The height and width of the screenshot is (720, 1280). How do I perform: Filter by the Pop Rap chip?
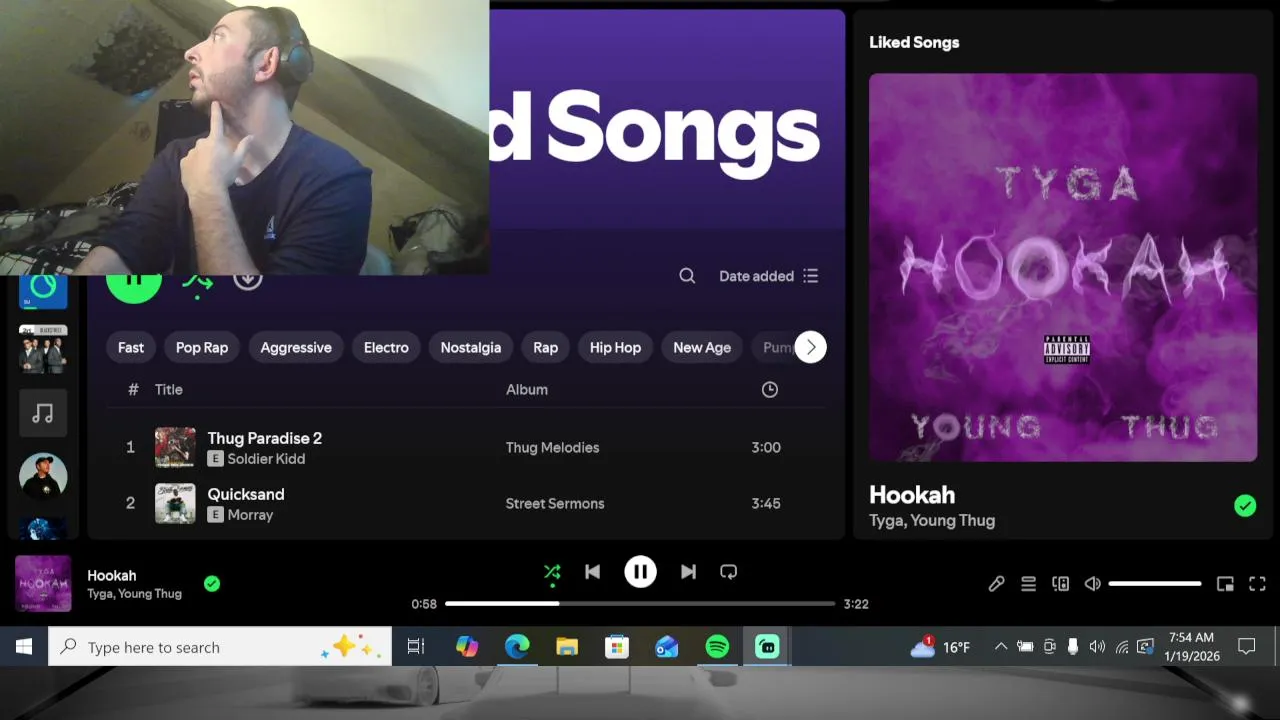tap(202, 347)
